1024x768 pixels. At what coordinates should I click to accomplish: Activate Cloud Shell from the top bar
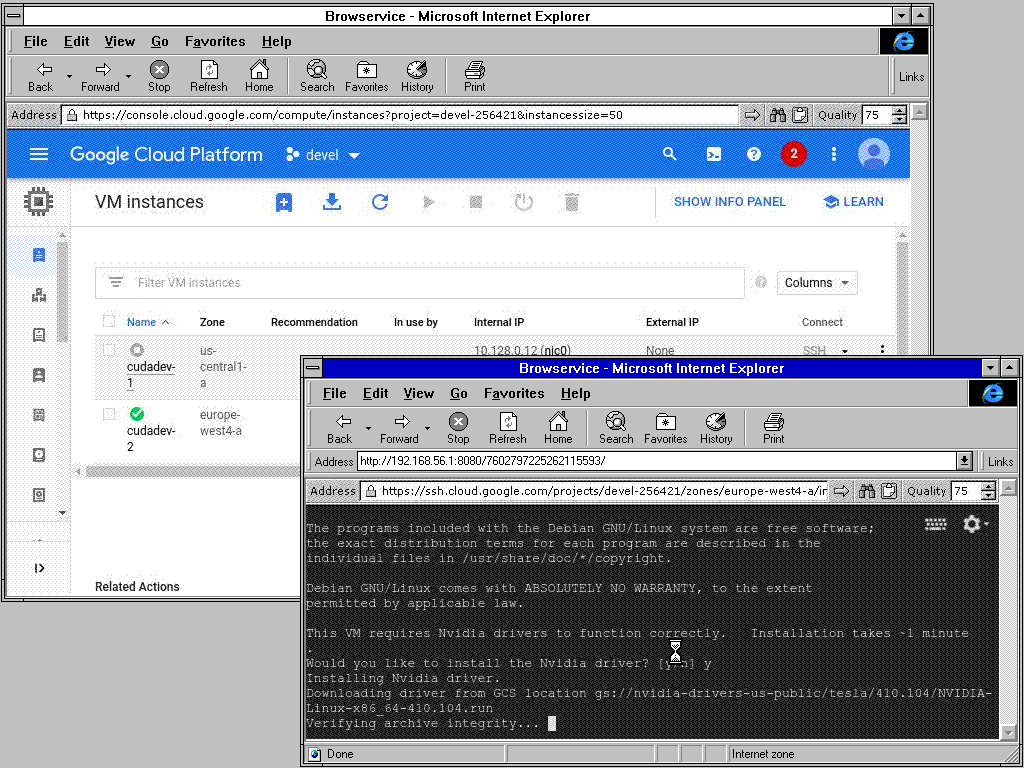[714, 154]
